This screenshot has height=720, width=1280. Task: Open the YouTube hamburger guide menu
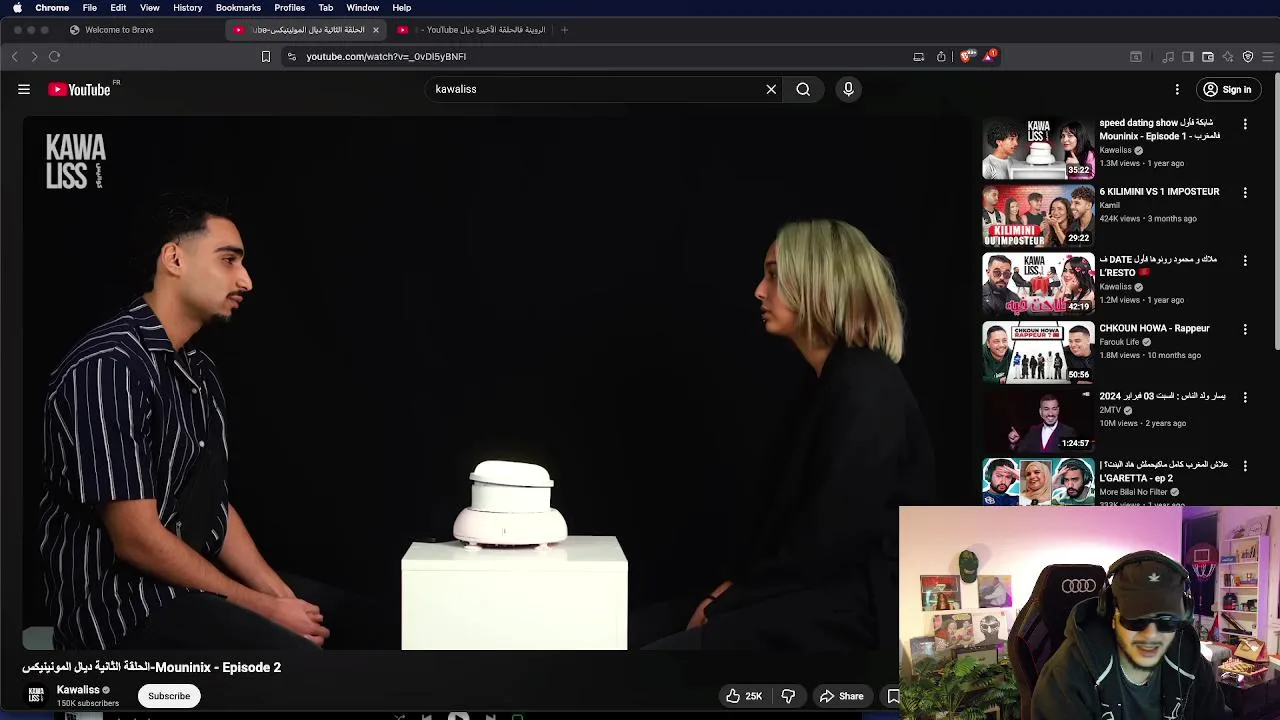tap(24, 89)
